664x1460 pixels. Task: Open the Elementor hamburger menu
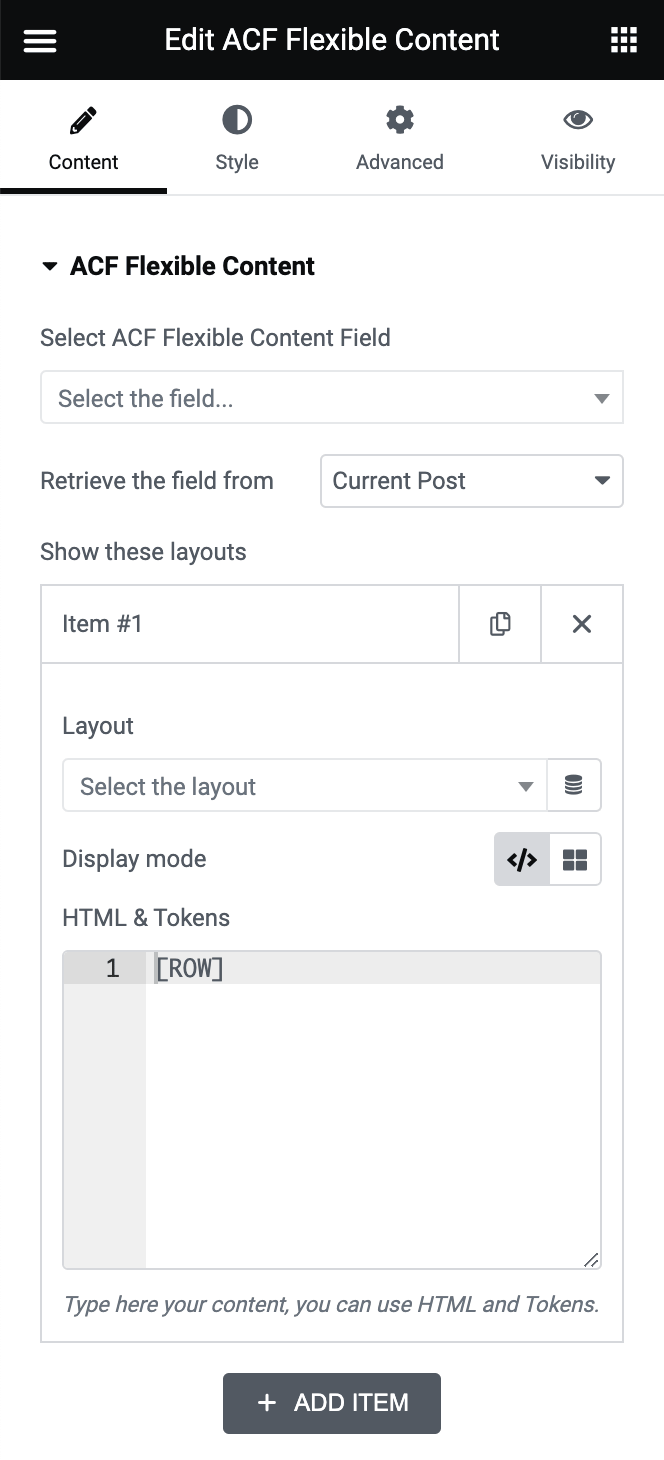(x=39, y=40)
